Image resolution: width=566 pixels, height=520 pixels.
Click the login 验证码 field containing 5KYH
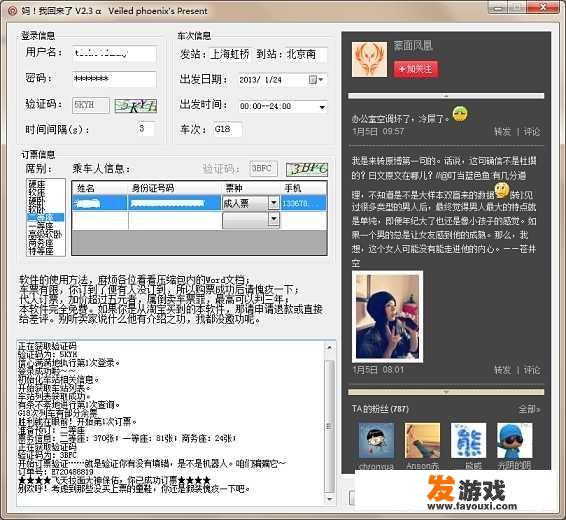[91, 105]
